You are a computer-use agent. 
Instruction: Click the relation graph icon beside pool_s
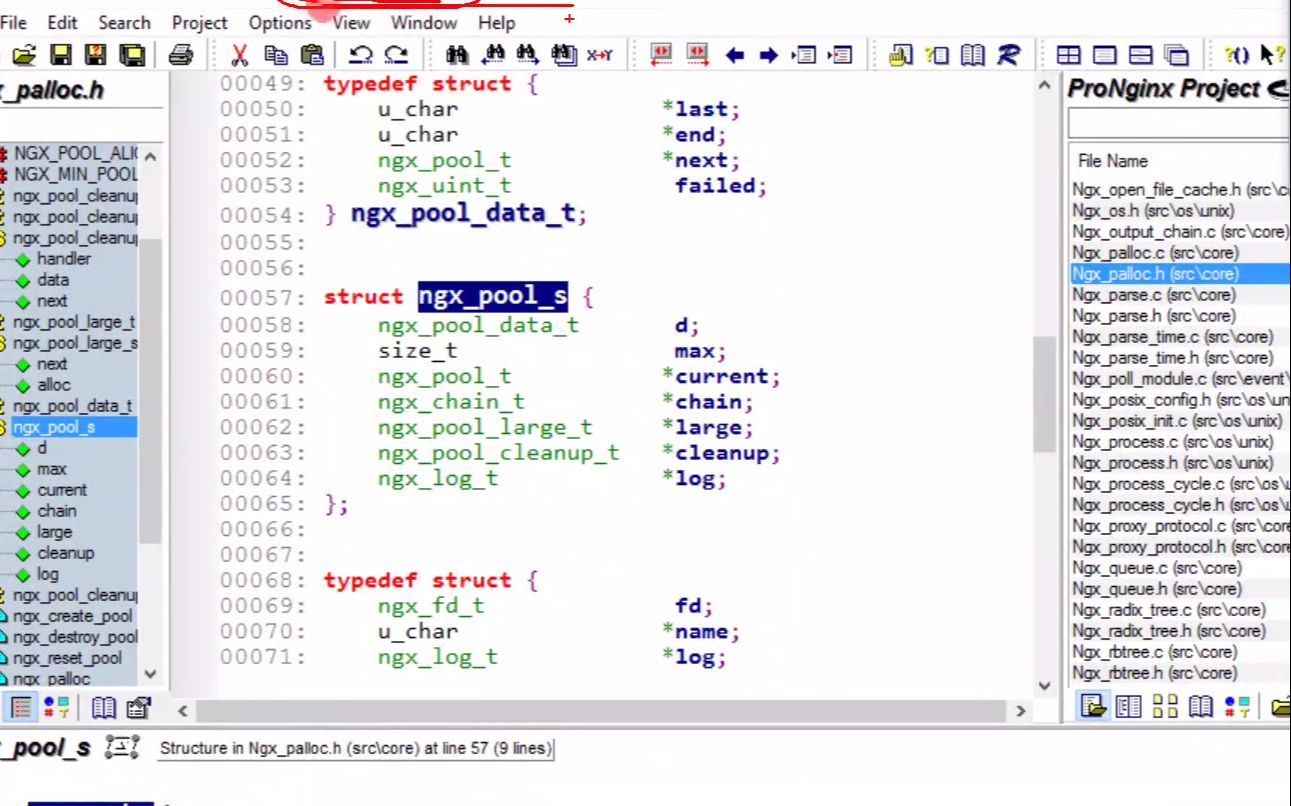point(122,747)
